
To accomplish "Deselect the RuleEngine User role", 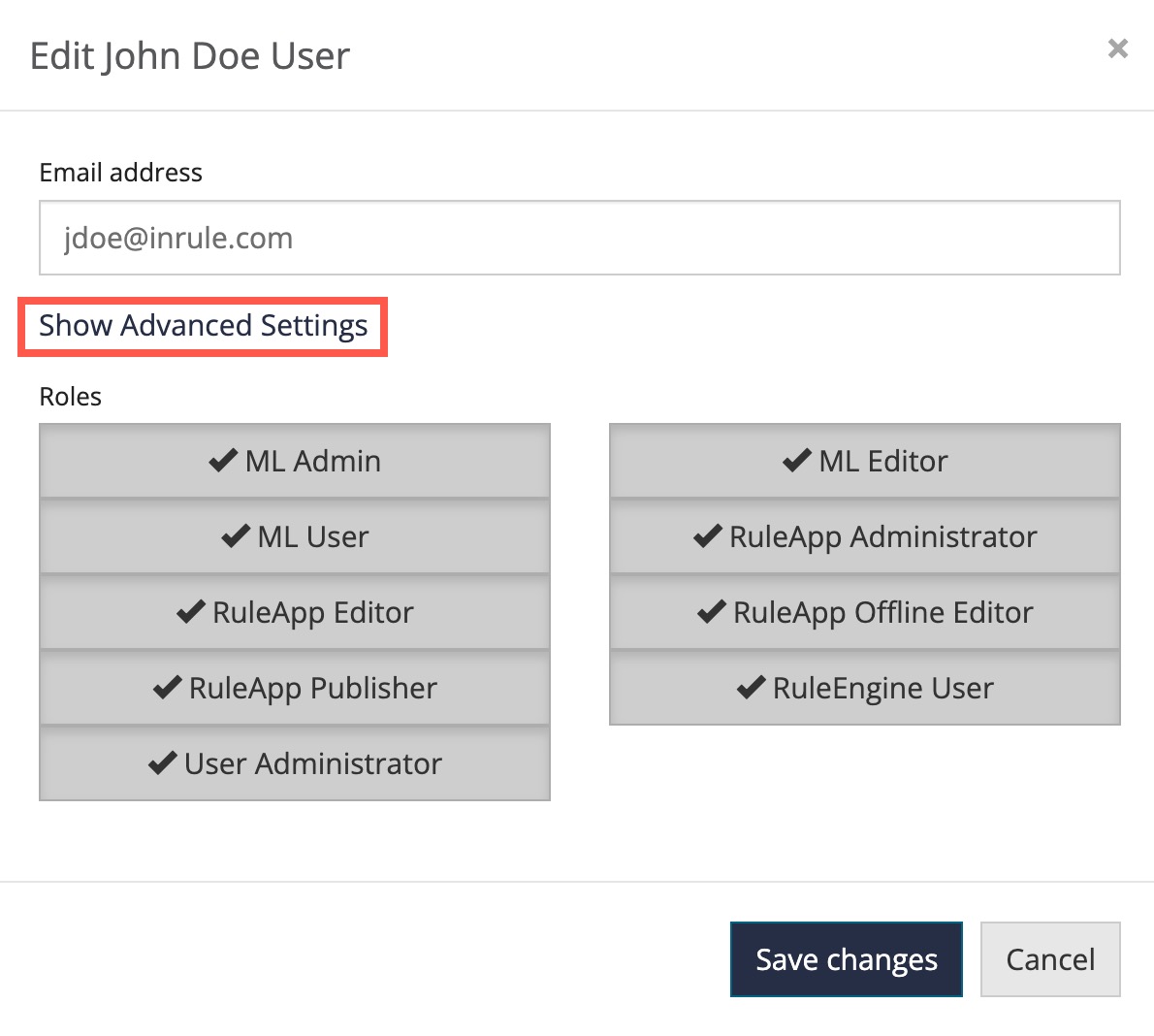I will pyautogui.click(x=864, y=688).
